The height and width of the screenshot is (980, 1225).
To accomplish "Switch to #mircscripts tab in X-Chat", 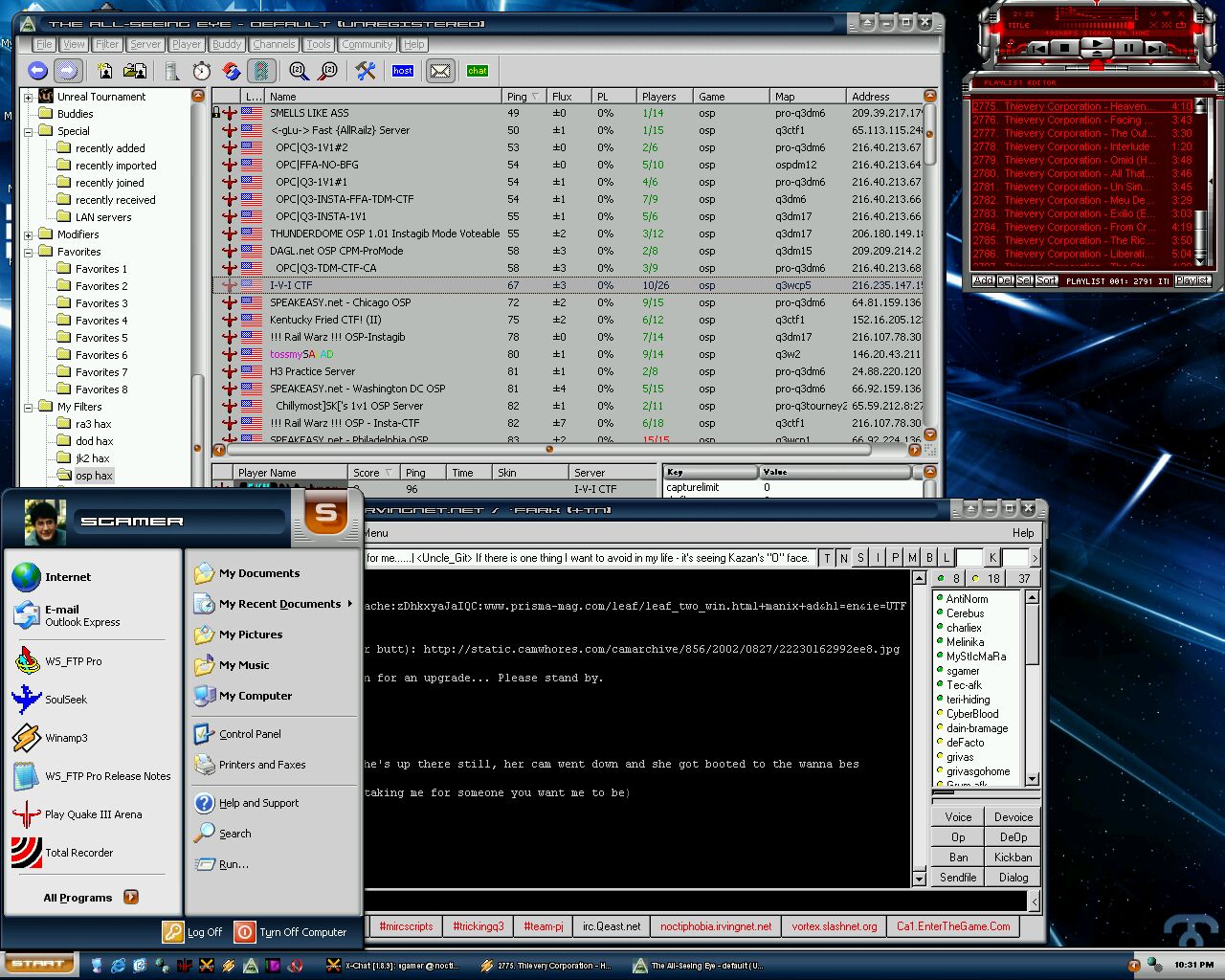I will [406, 926].
